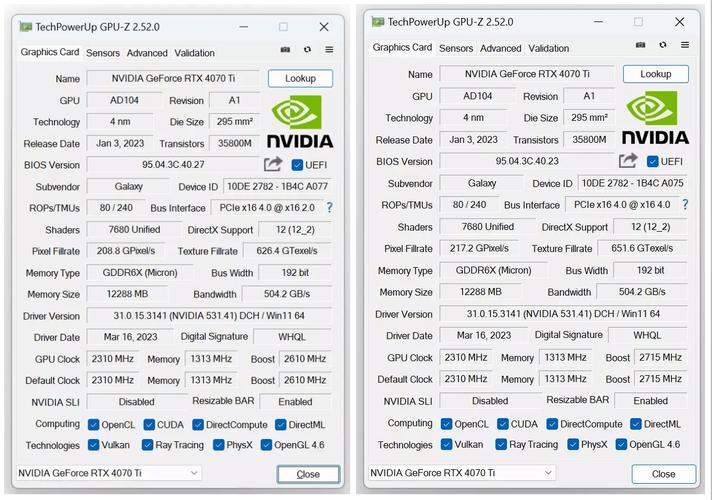Image resolution: width=712 pixels, height=500 pixels.
Task: Click the screenshot camera icon in right GPU-Z window
Action: [640, 44]
